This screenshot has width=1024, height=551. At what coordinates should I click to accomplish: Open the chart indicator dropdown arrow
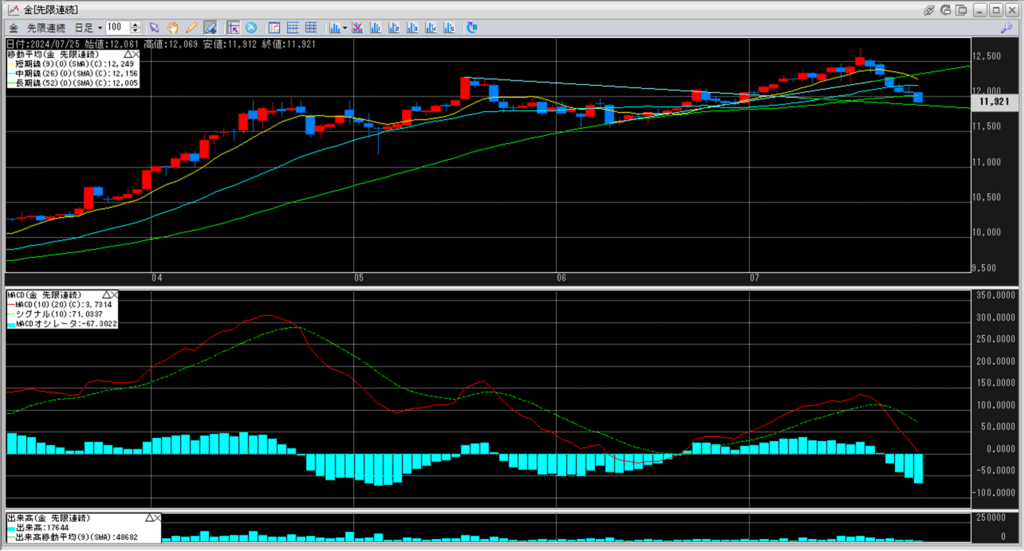point(344,27)
